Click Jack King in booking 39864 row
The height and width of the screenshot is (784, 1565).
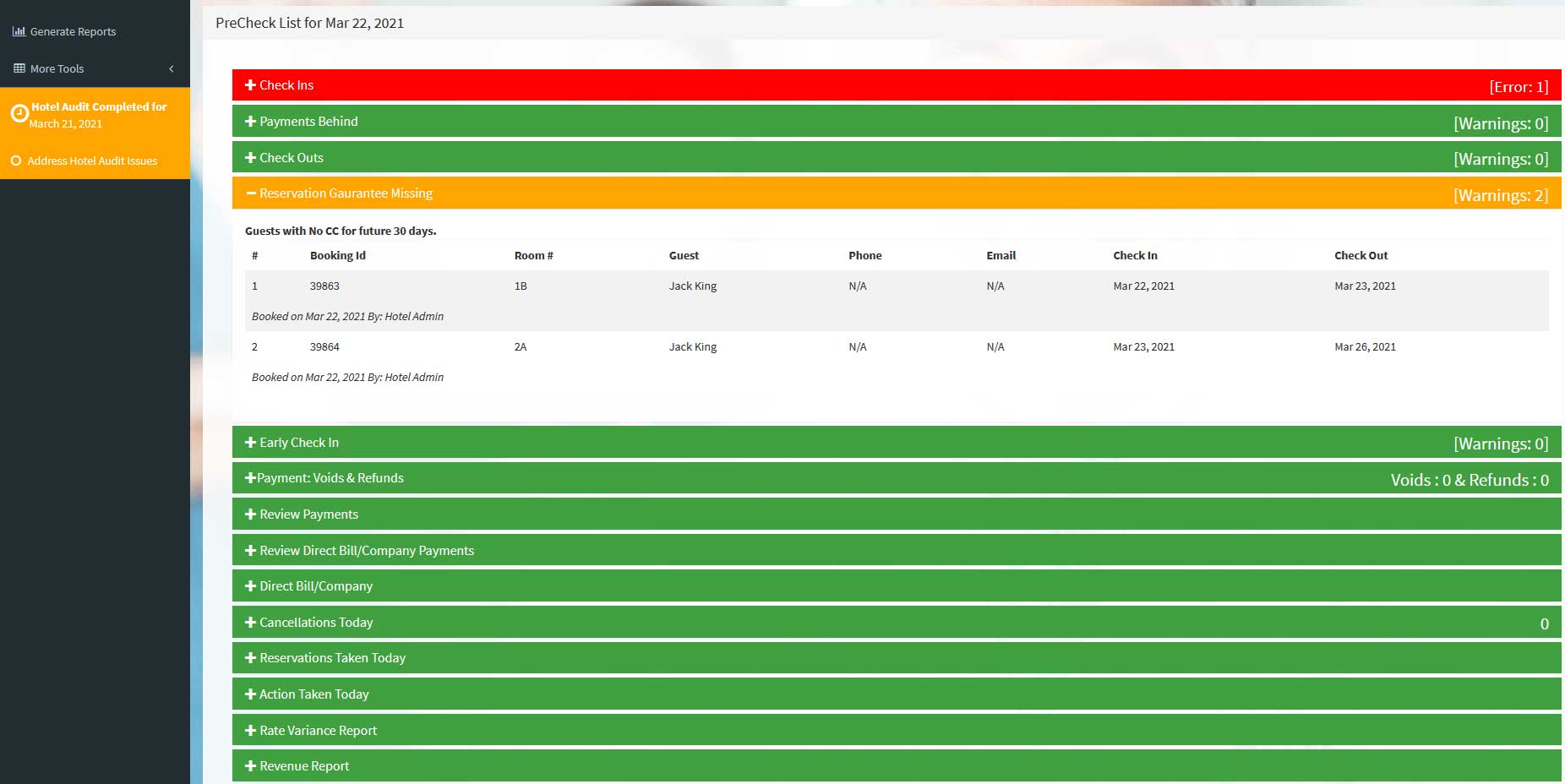pos(693,346)
